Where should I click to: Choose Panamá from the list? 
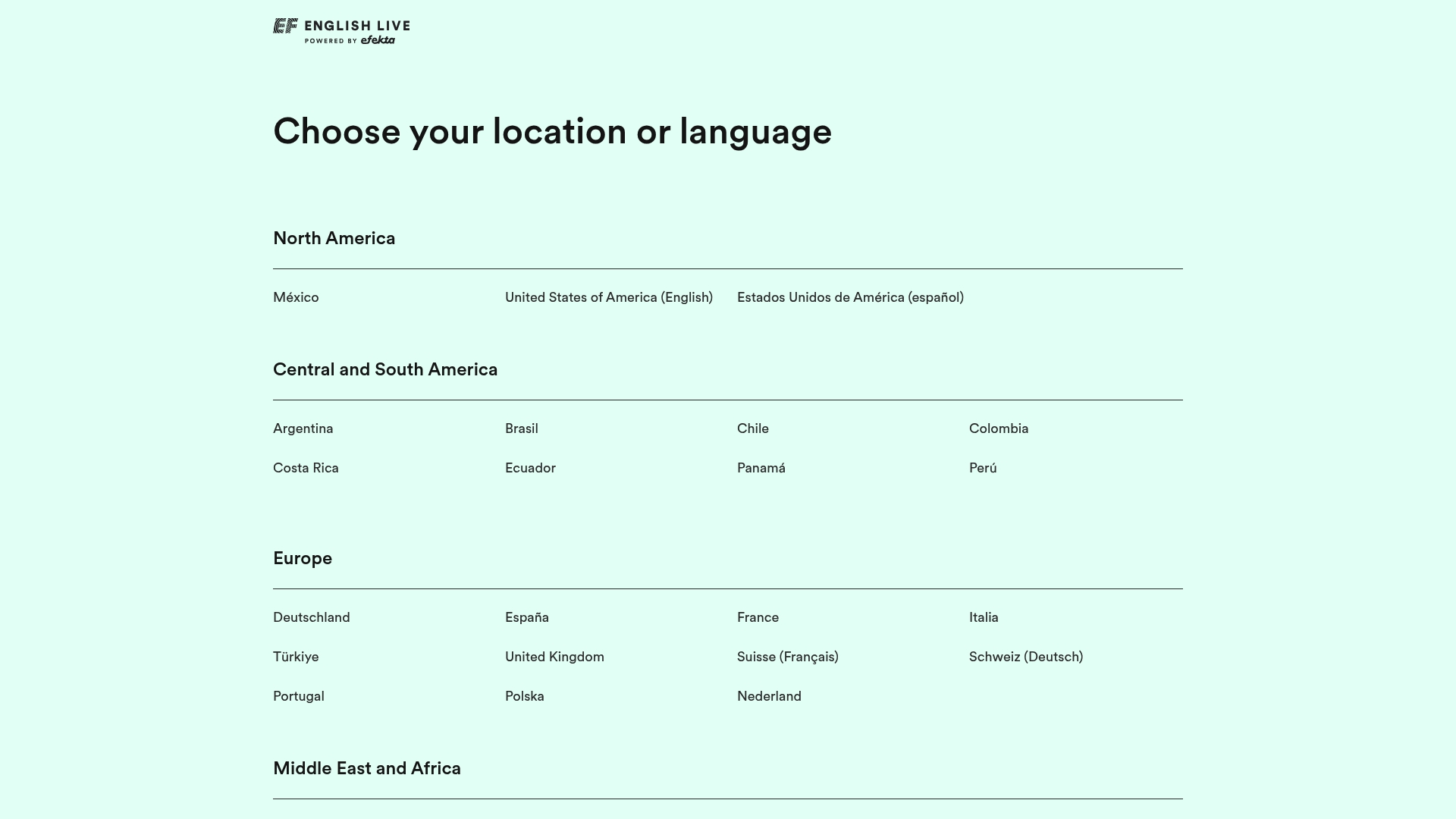point(761,468)
